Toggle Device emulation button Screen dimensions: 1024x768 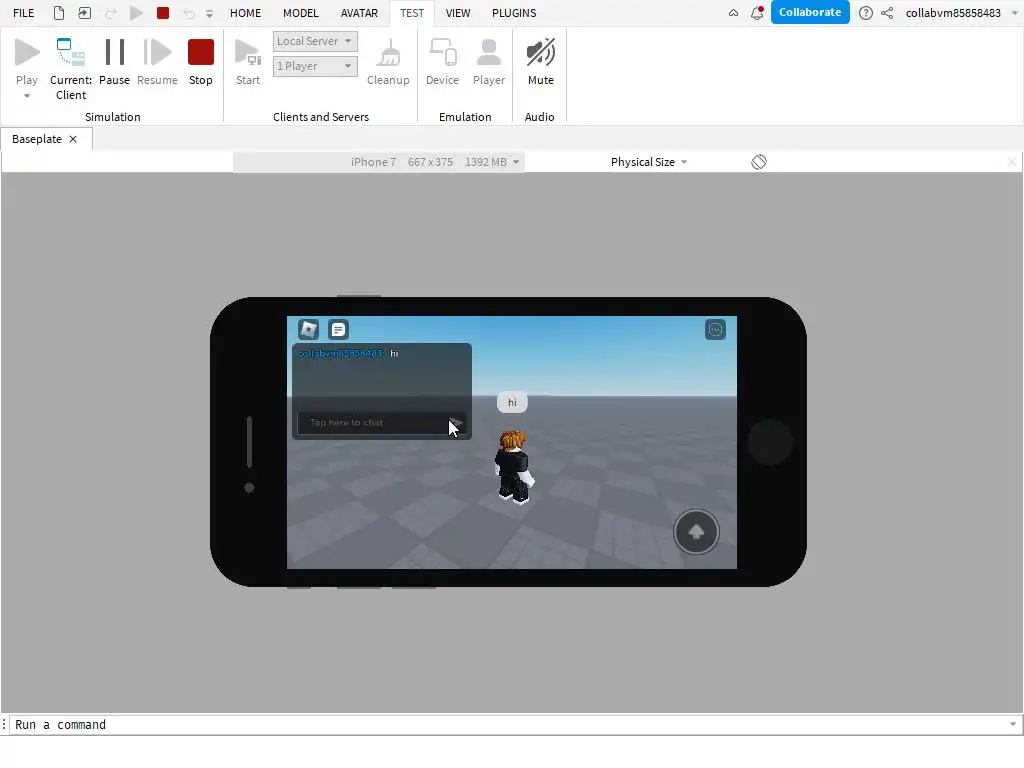coord(442,61)
